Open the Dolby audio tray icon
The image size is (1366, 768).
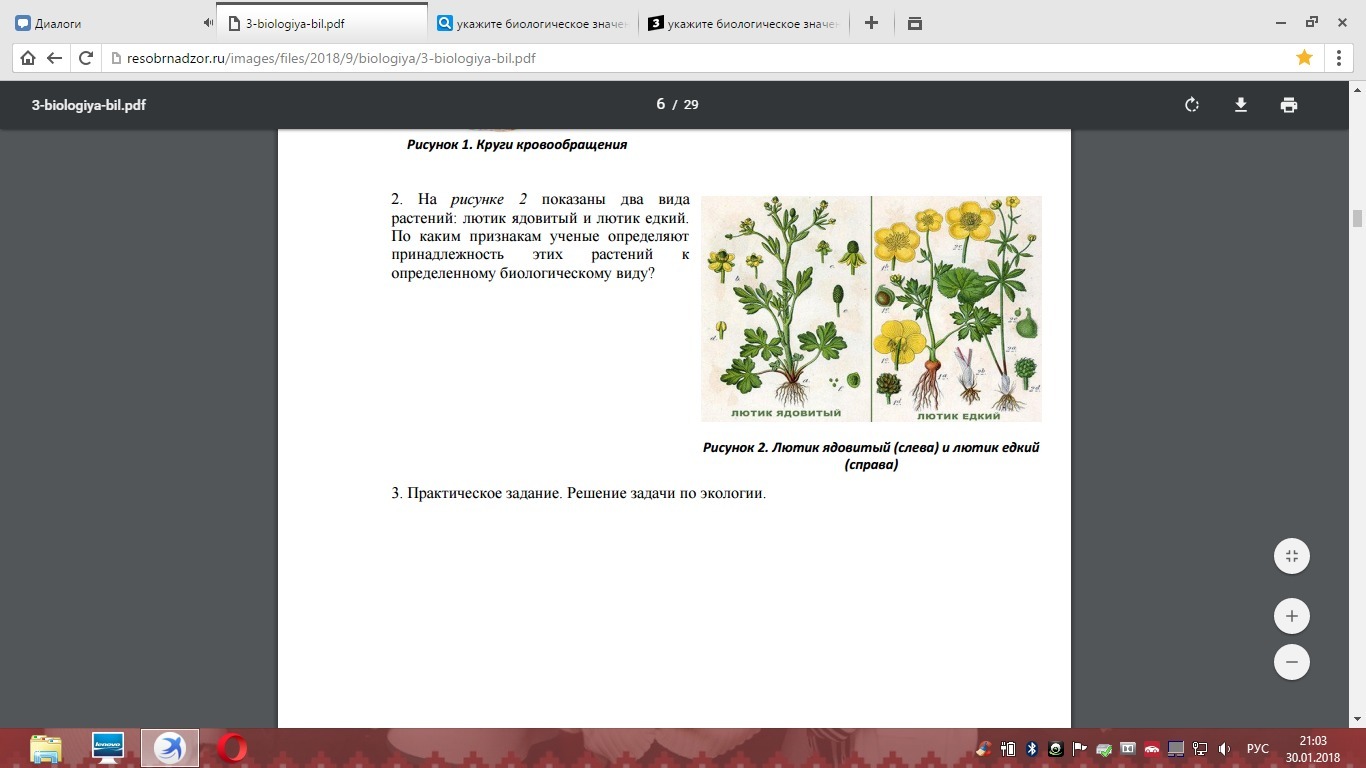point(1128,748)
